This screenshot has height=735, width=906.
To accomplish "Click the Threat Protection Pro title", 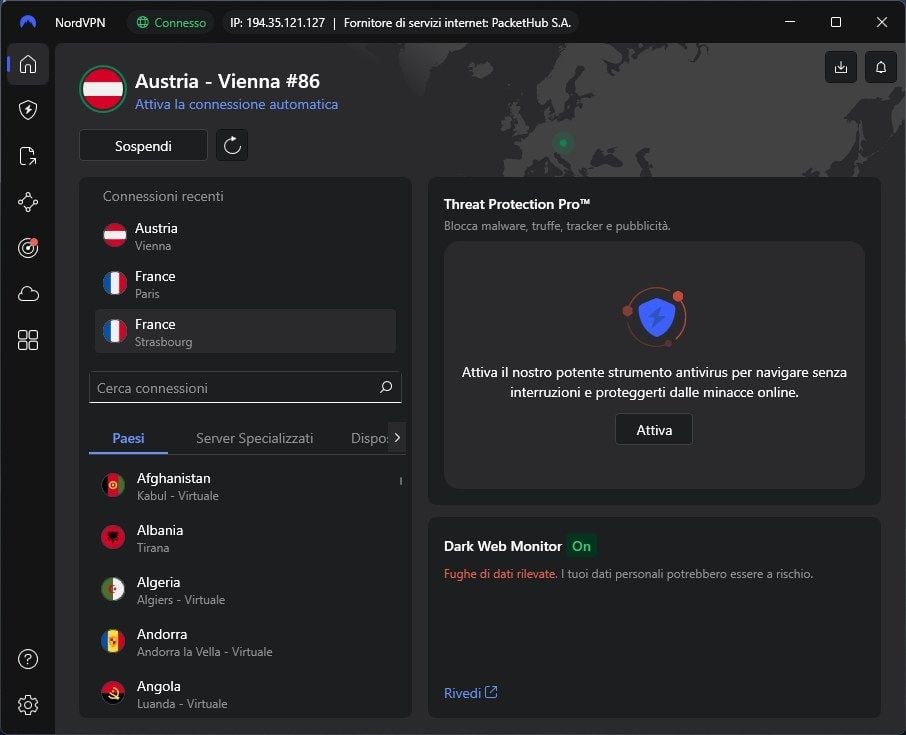I will click(517, 204).
